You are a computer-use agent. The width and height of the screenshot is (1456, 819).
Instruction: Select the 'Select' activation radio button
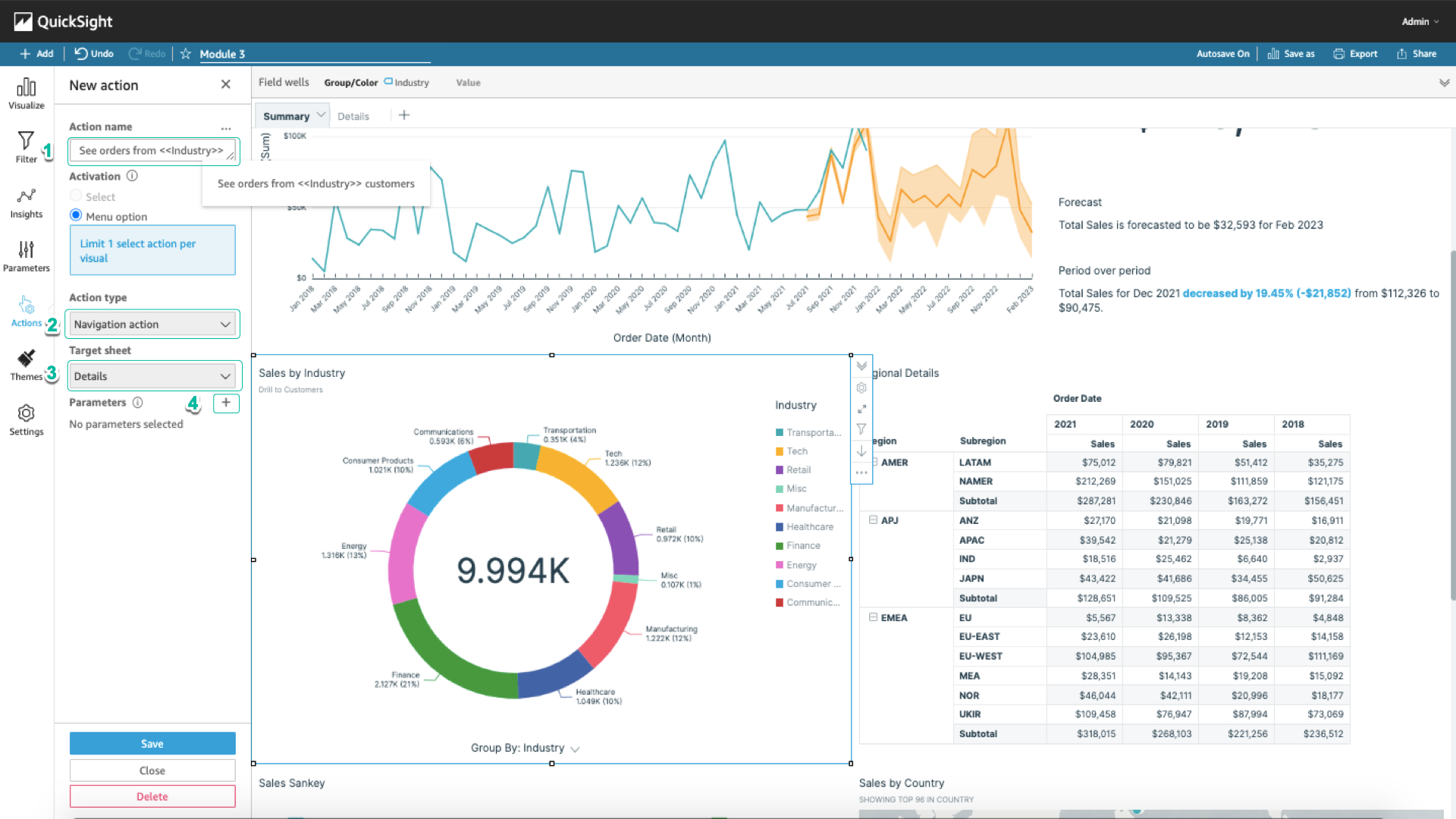tap(76, 196)
